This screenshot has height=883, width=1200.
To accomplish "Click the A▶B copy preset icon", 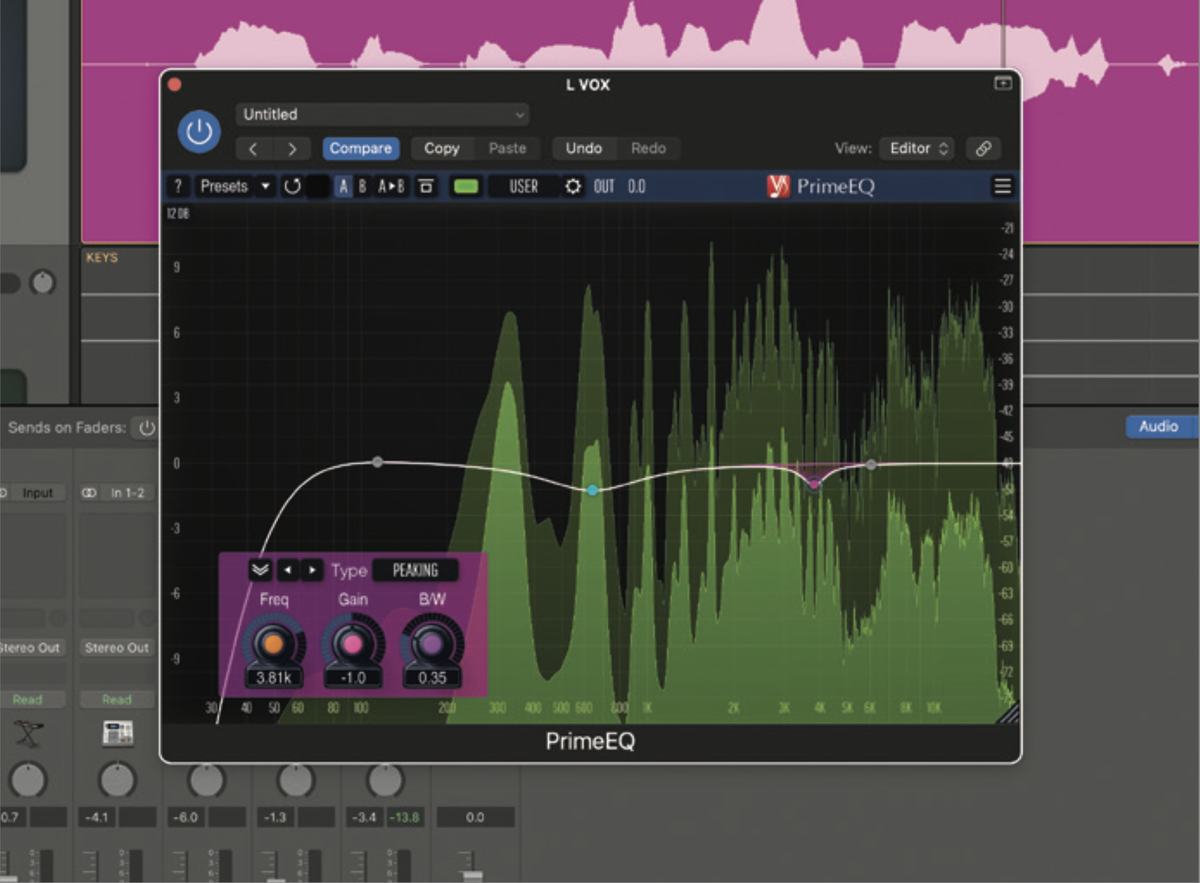I will click(390, 186).
